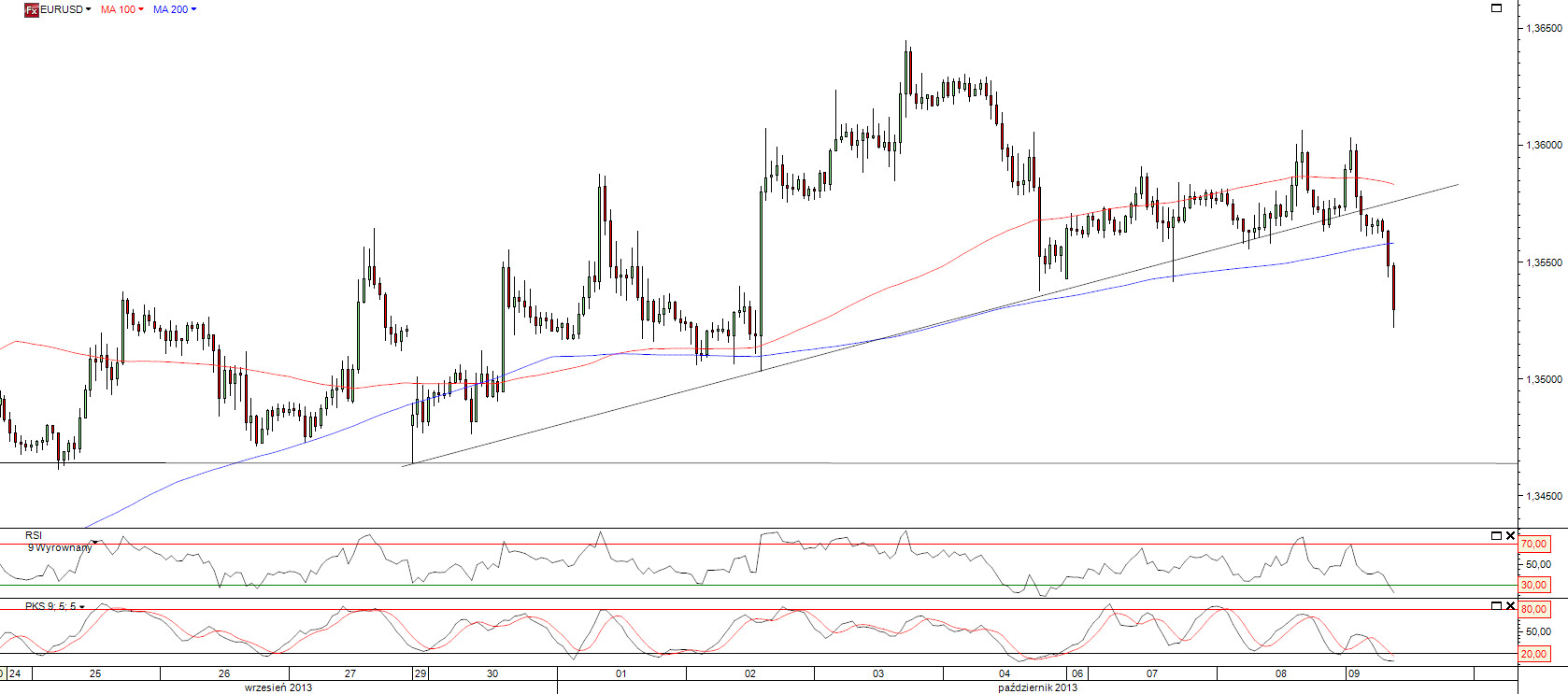
Task: Click the 1,35000 price axis label
Action: point(1544,379)
